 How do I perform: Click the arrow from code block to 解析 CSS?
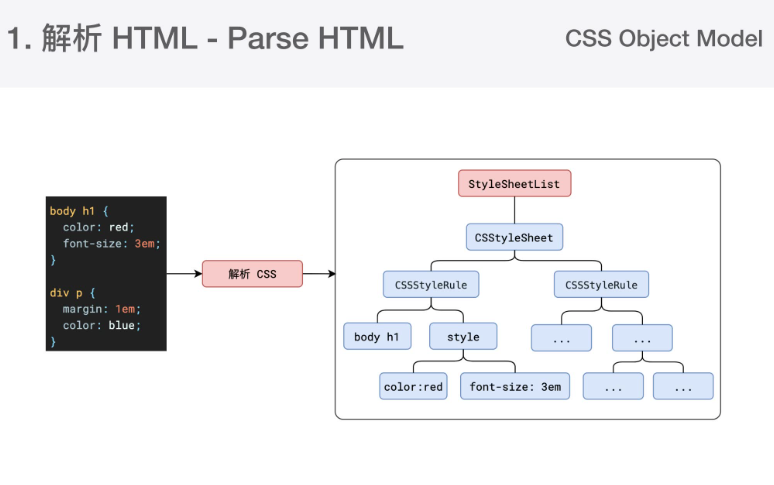point(184,274)
